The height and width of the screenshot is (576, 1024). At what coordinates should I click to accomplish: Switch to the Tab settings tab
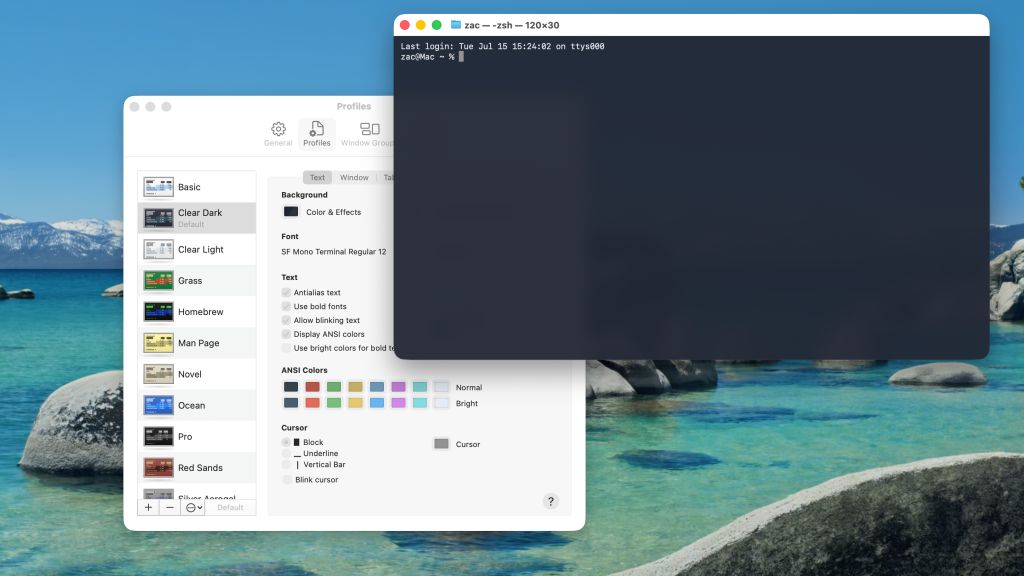388,177
